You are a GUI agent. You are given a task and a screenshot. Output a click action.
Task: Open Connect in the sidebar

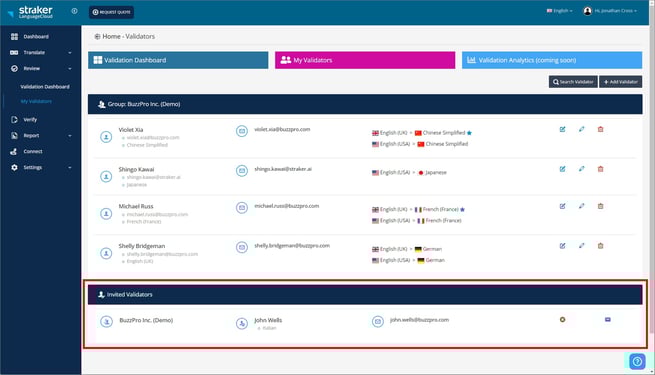27,152
